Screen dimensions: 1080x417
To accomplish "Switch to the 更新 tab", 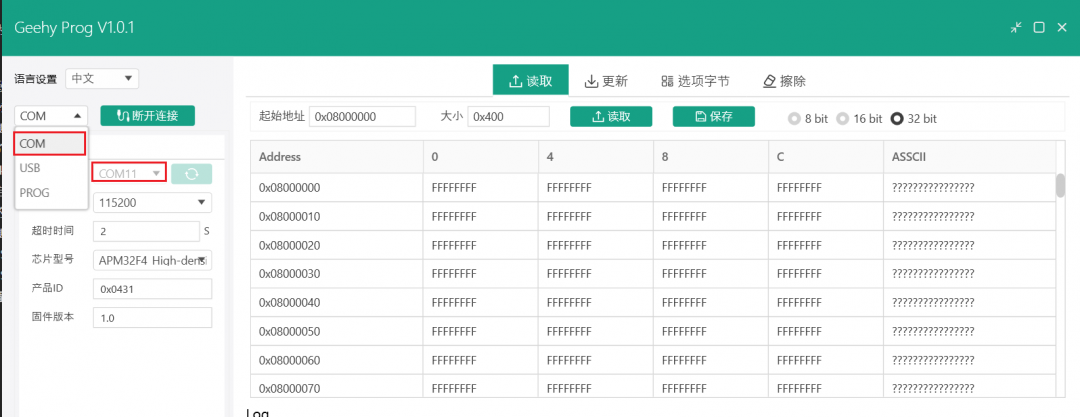I will coord(606,81).
